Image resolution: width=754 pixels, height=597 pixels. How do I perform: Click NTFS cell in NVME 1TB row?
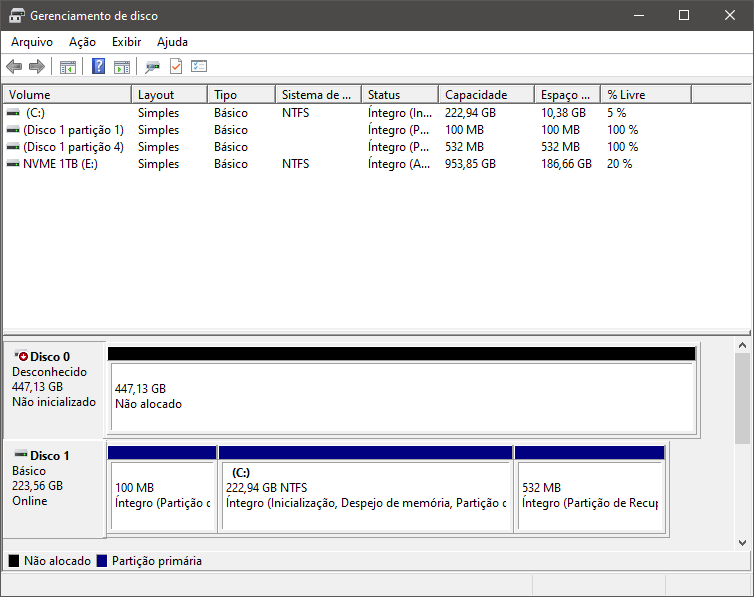[296, 164]
